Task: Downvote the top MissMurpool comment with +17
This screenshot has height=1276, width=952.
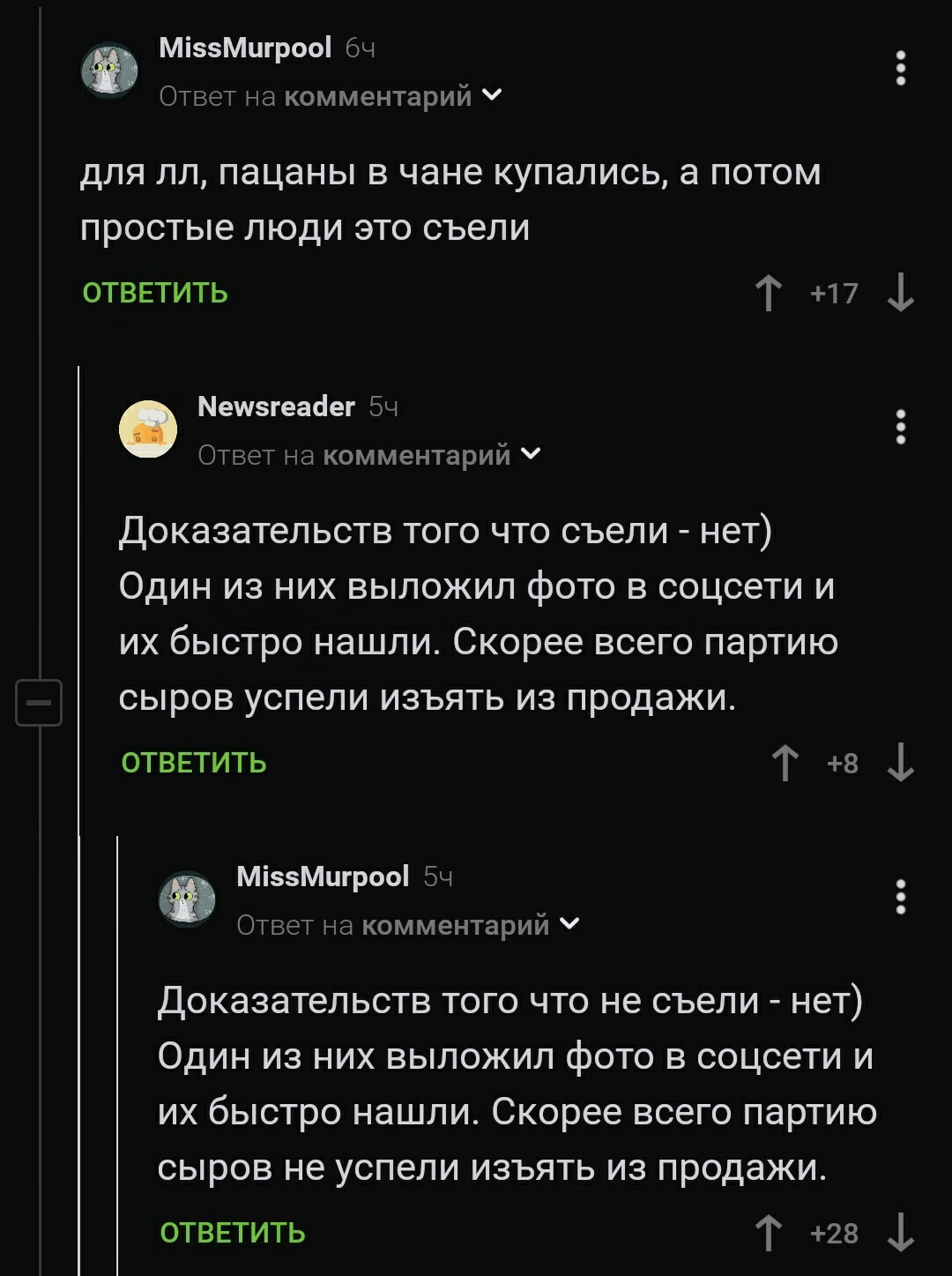Action: 900,293
